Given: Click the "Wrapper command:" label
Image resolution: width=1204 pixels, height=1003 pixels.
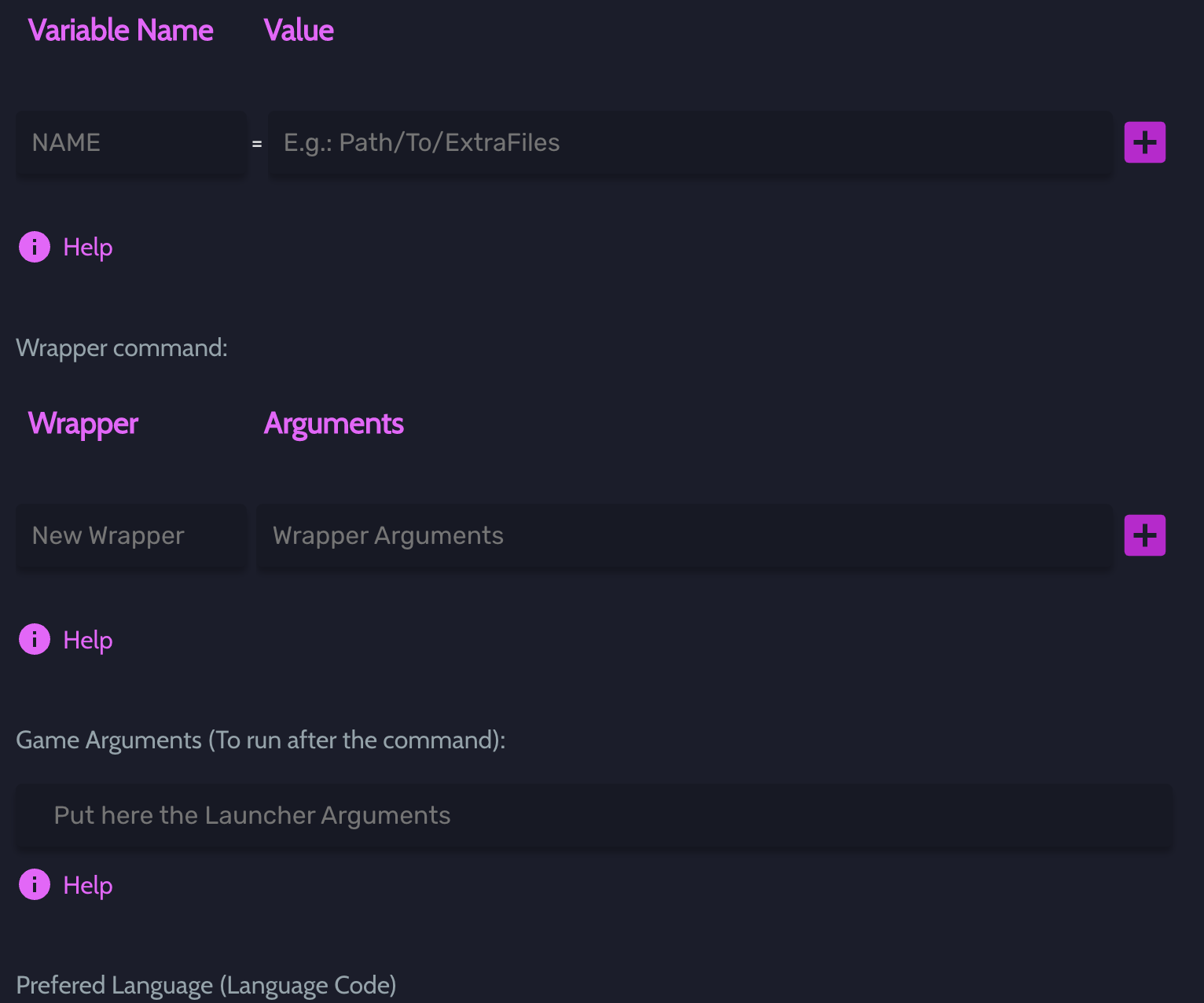Looking at the screenshot, I should coord(122,347).
